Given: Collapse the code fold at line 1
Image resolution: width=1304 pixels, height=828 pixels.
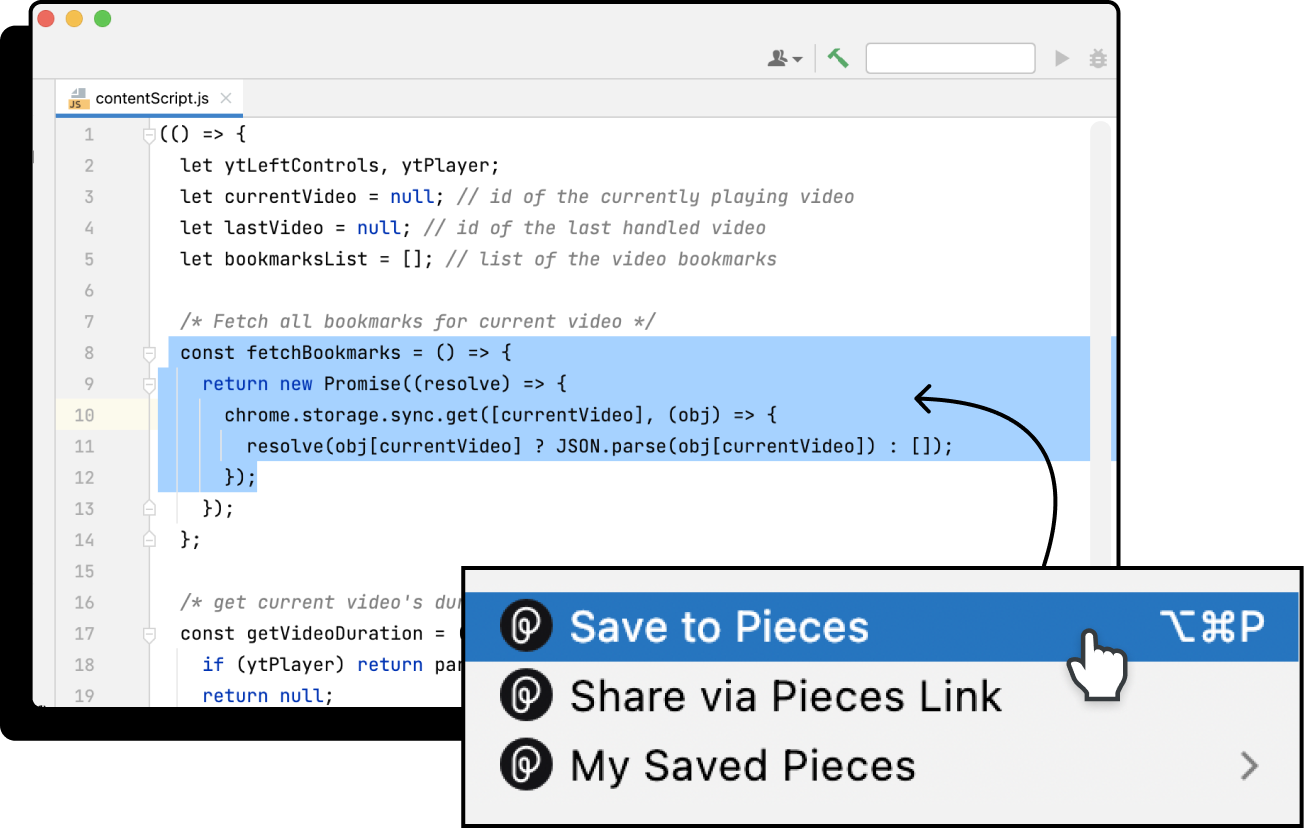Looking at the screenshot, I should pos(149,135).
